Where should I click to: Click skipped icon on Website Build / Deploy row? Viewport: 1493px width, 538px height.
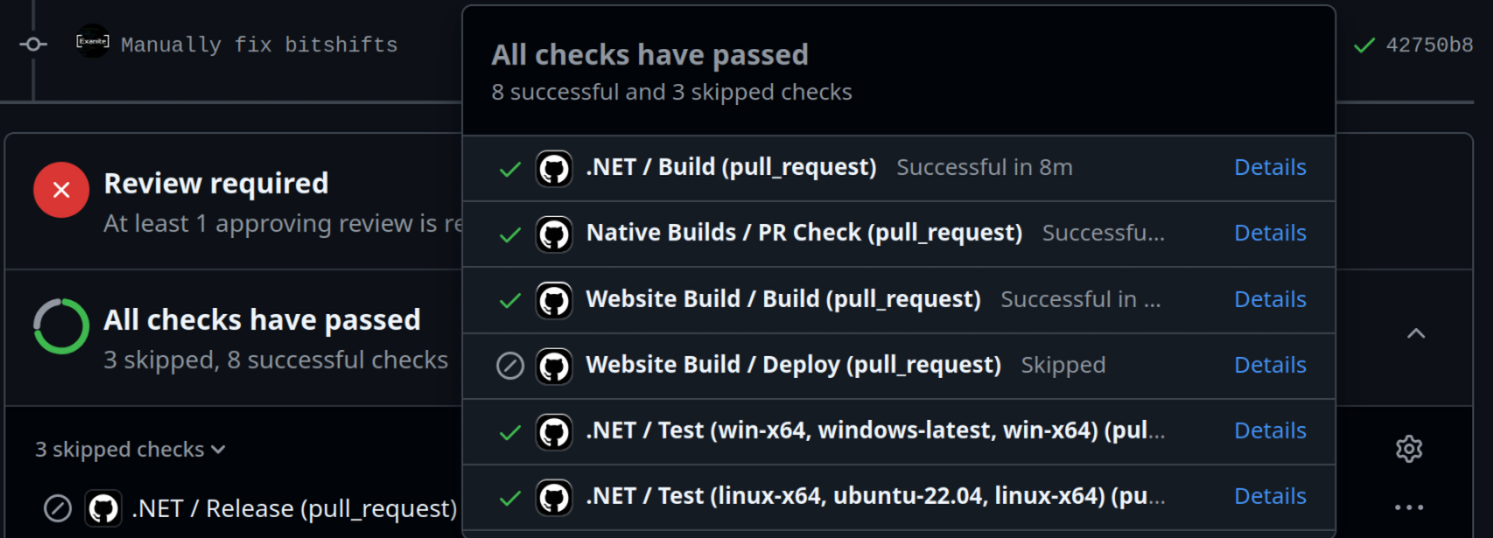(x=510, y=366)
